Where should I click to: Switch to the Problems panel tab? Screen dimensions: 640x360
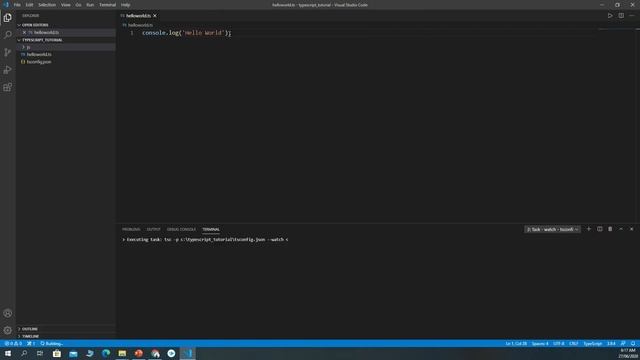(x=131, y=229)
